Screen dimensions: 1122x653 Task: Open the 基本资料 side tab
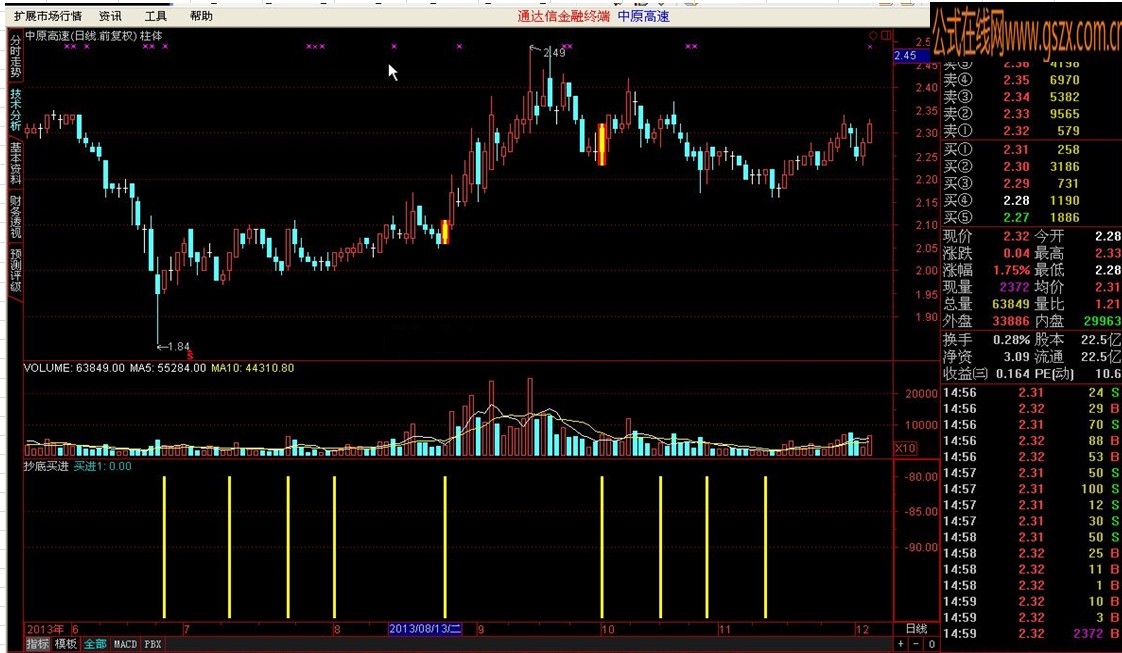point(15,164)
